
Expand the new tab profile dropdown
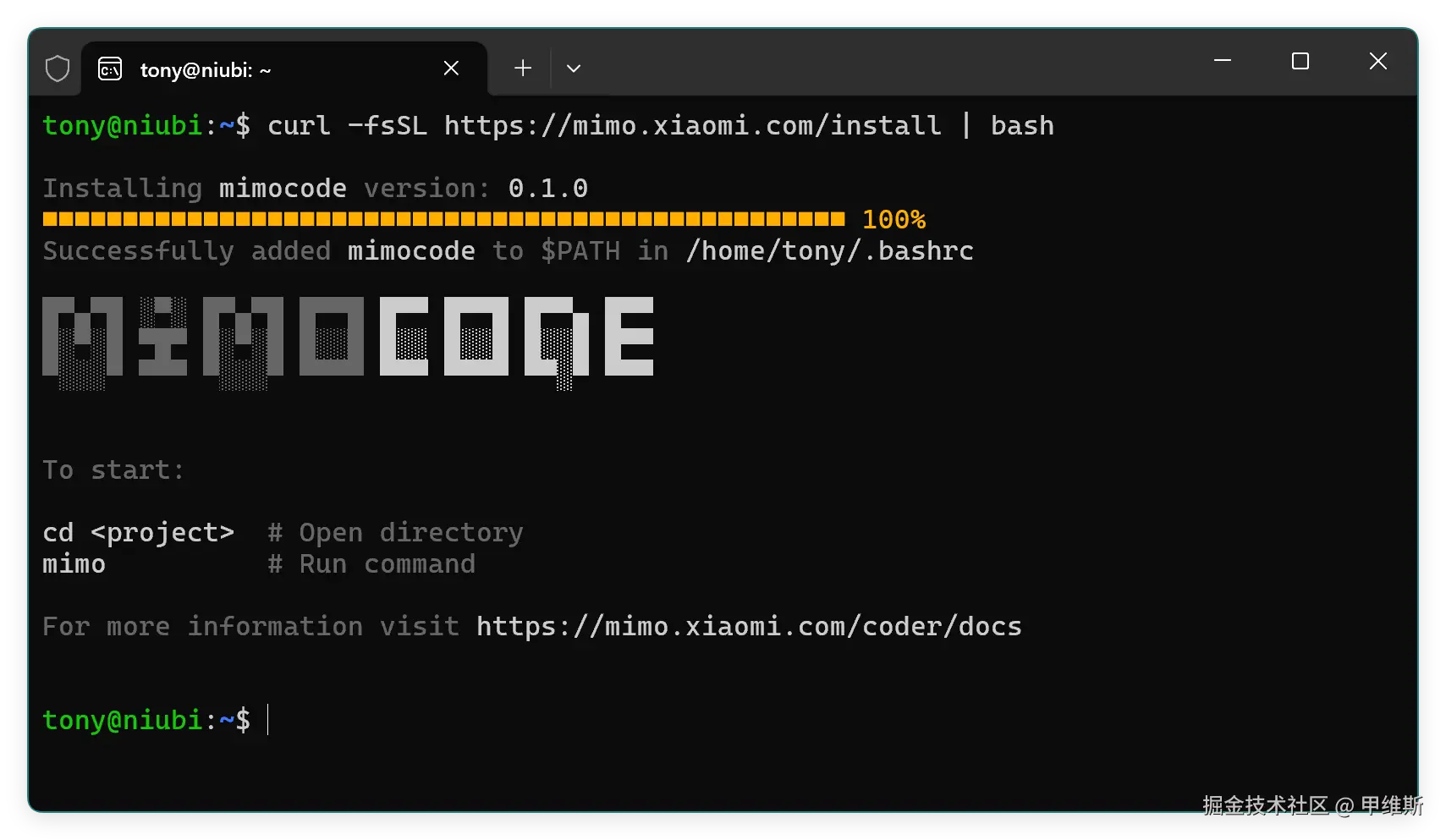[x=574, y=69]
